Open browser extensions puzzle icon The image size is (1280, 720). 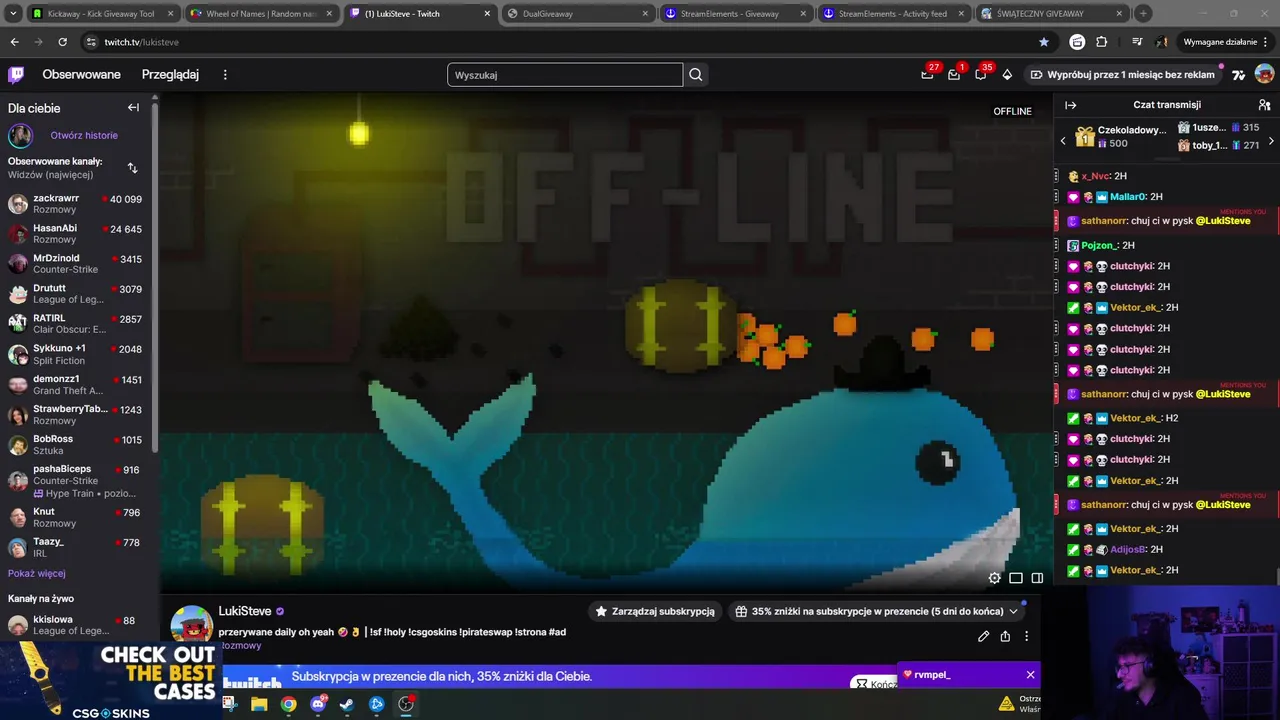point(1102,42)
